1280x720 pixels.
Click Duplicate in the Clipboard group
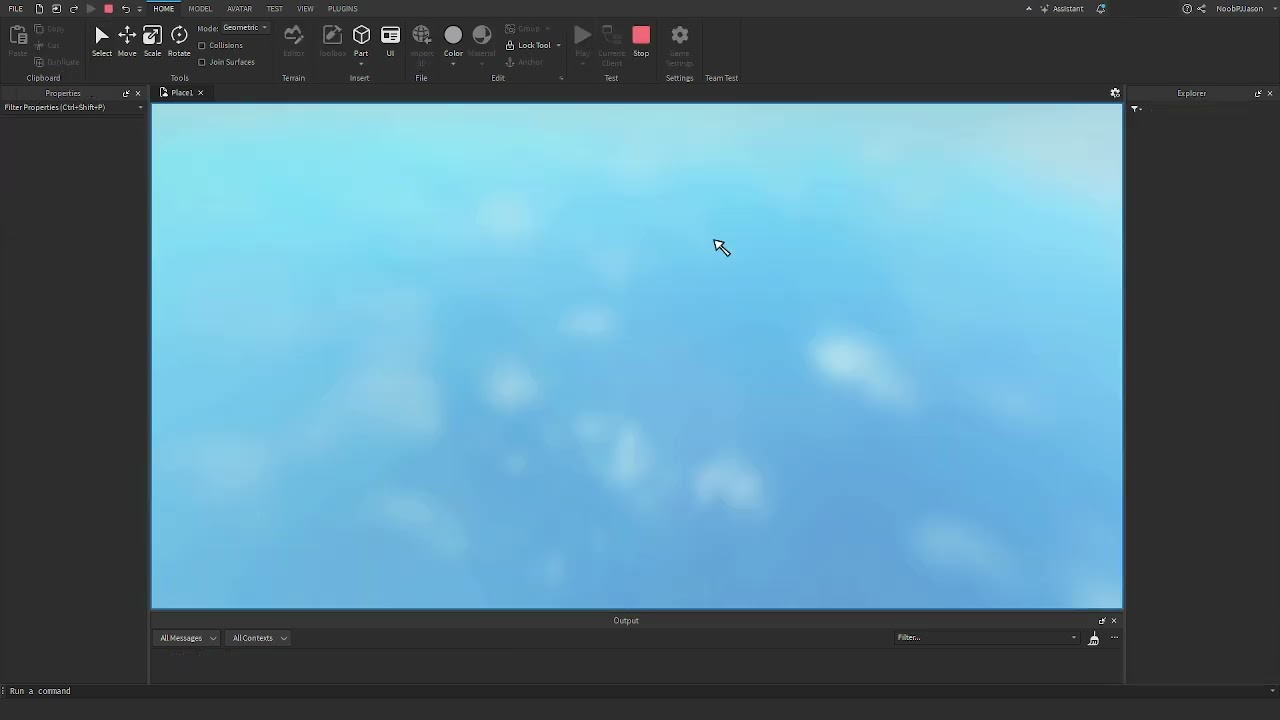57,62
